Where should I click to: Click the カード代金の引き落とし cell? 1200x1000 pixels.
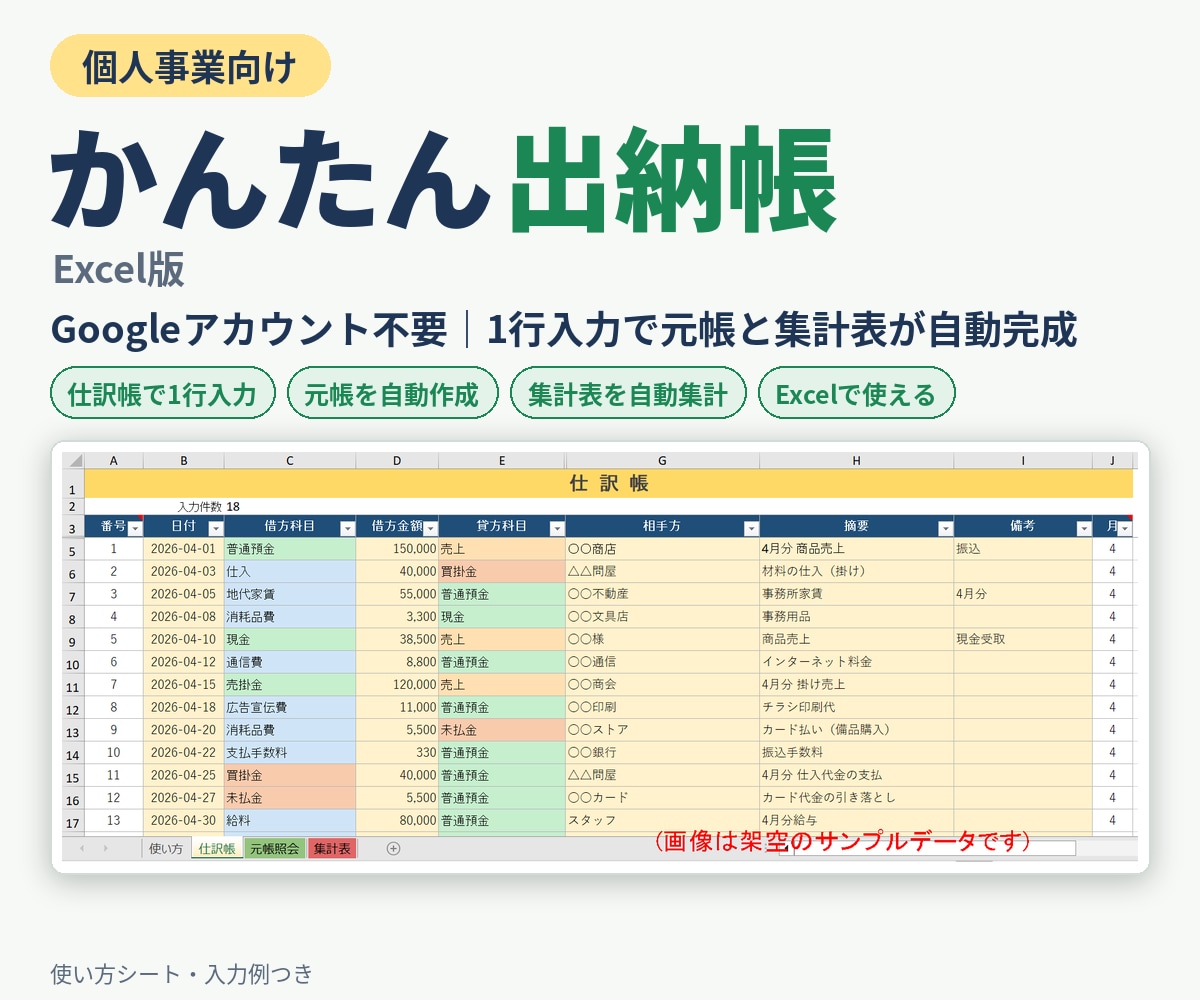tap(857, 798)
